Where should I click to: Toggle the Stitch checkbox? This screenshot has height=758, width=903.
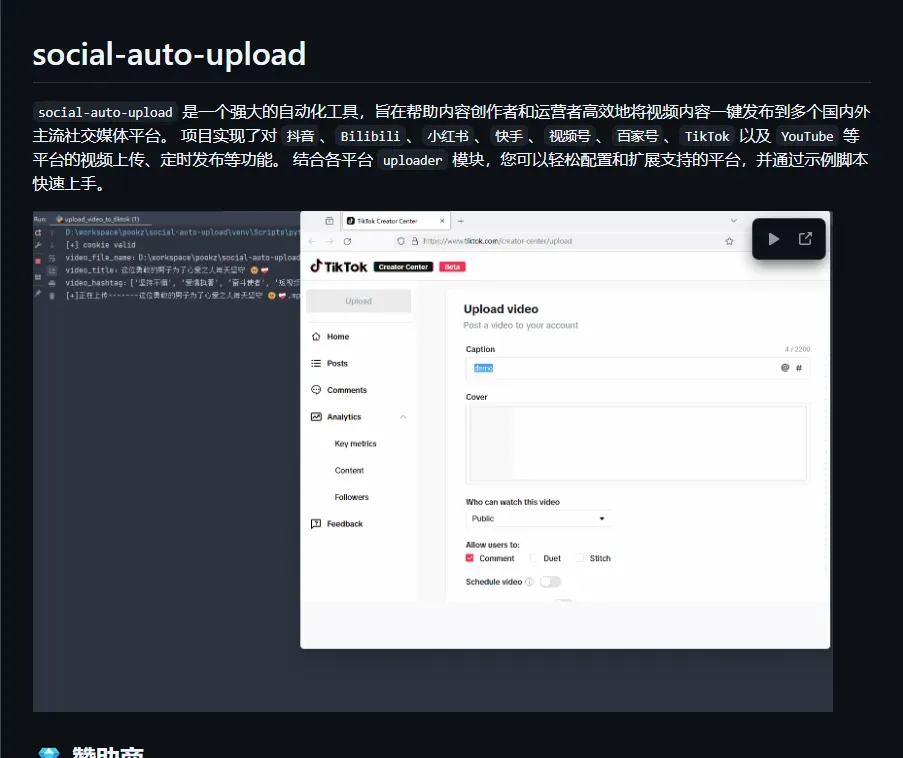click(x=580, y=558)
